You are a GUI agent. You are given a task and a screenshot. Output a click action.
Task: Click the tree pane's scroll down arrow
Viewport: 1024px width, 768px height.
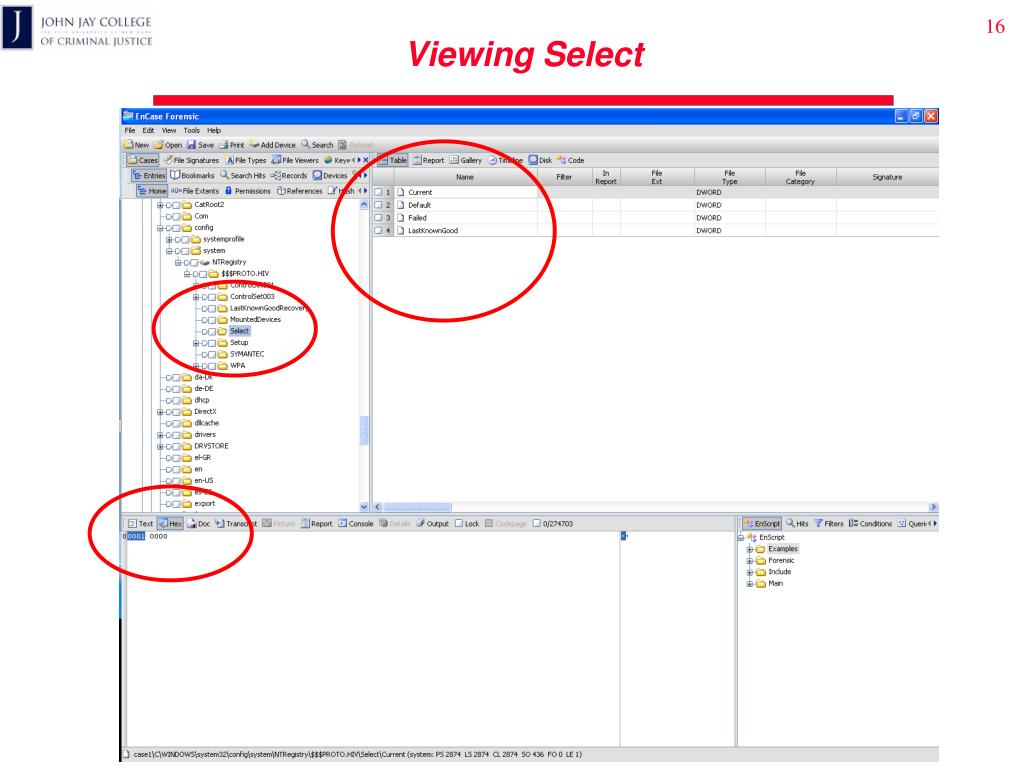tap(364, 507)
